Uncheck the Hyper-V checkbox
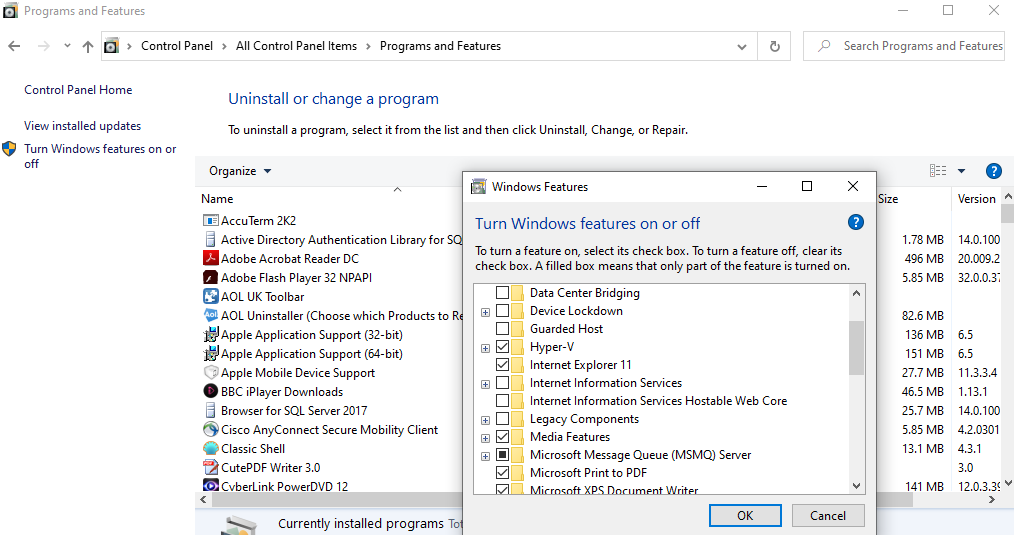The width and height of the screenshot is (1014, 535). [x=502, y=347]
